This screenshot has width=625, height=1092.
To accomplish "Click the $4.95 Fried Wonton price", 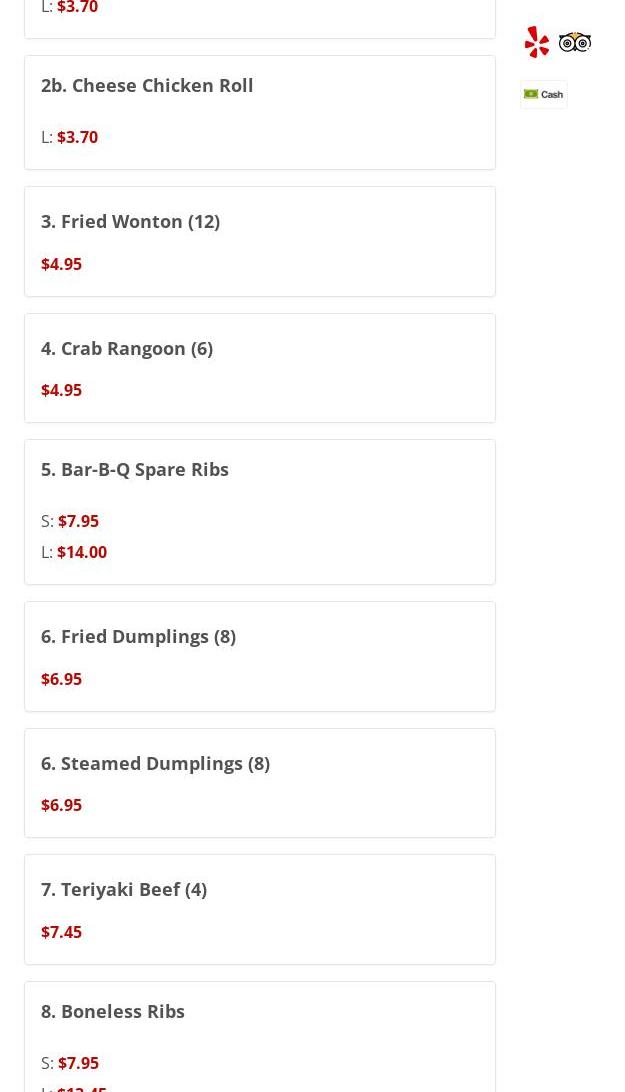I will (x=61, y=264).
